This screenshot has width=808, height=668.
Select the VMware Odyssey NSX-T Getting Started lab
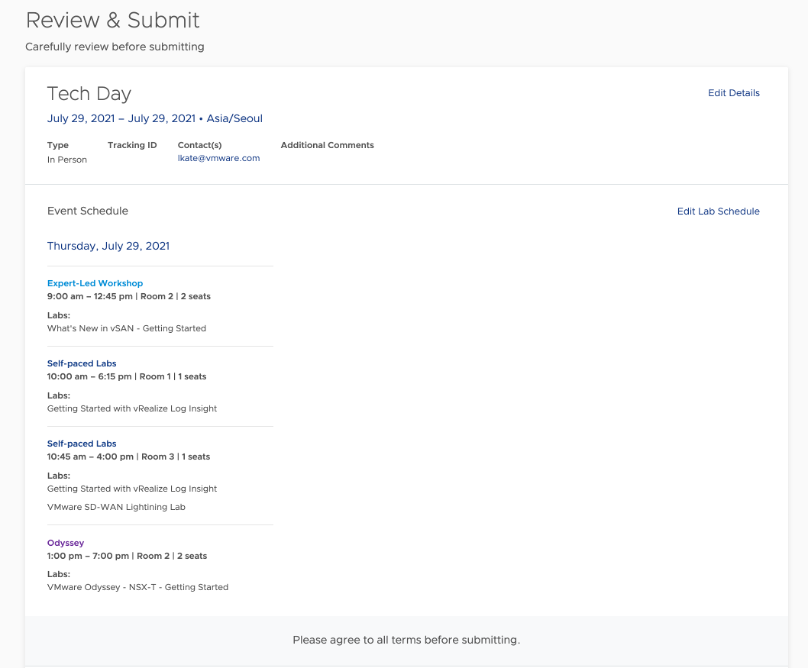(x=138, y=587)
